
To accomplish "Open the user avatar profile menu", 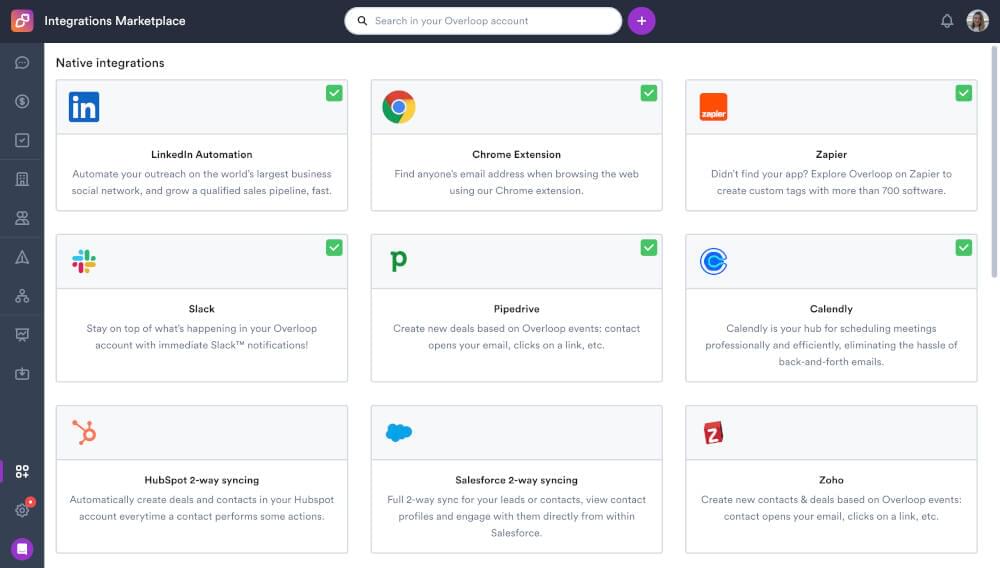I will [977, 21].
